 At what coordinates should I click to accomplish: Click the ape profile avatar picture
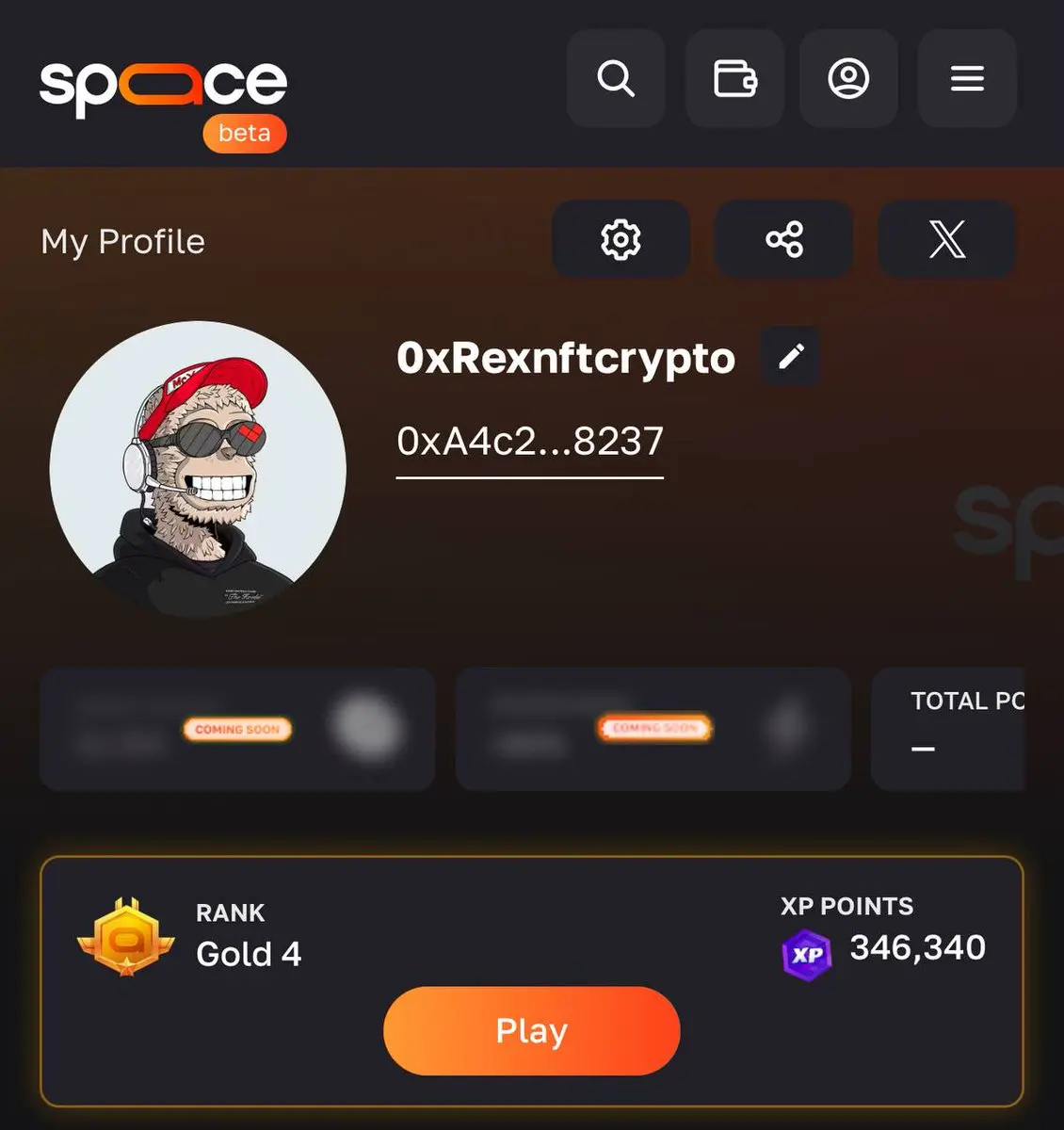(198, 469)
